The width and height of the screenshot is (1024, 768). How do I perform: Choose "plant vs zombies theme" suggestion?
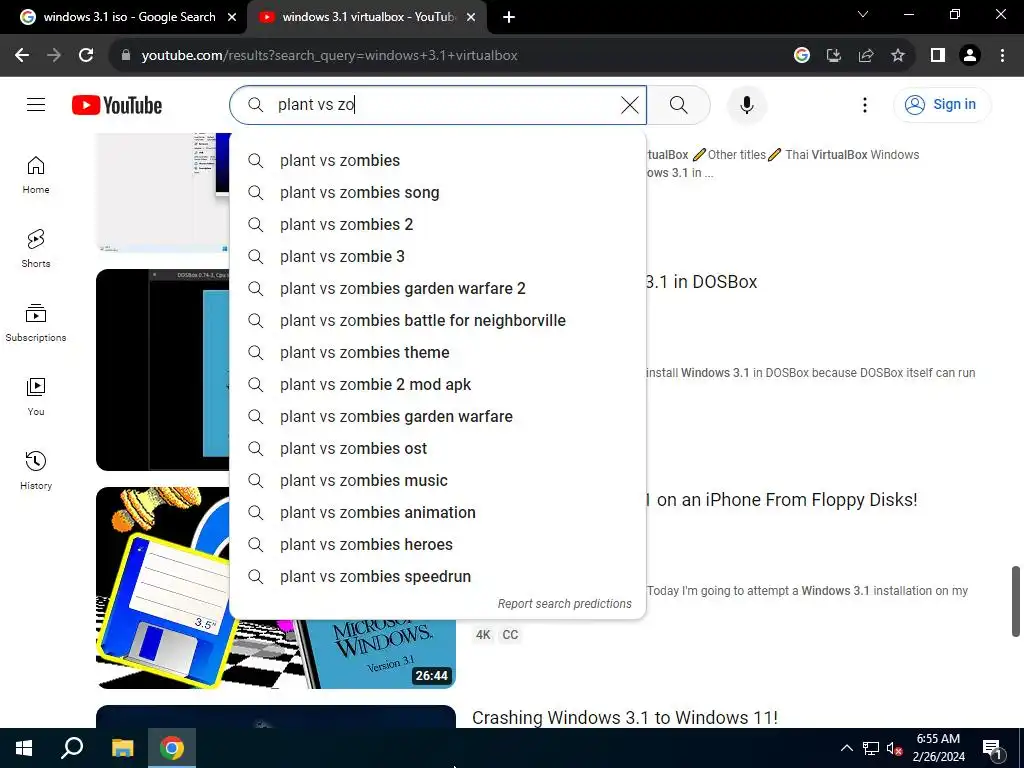438,353
